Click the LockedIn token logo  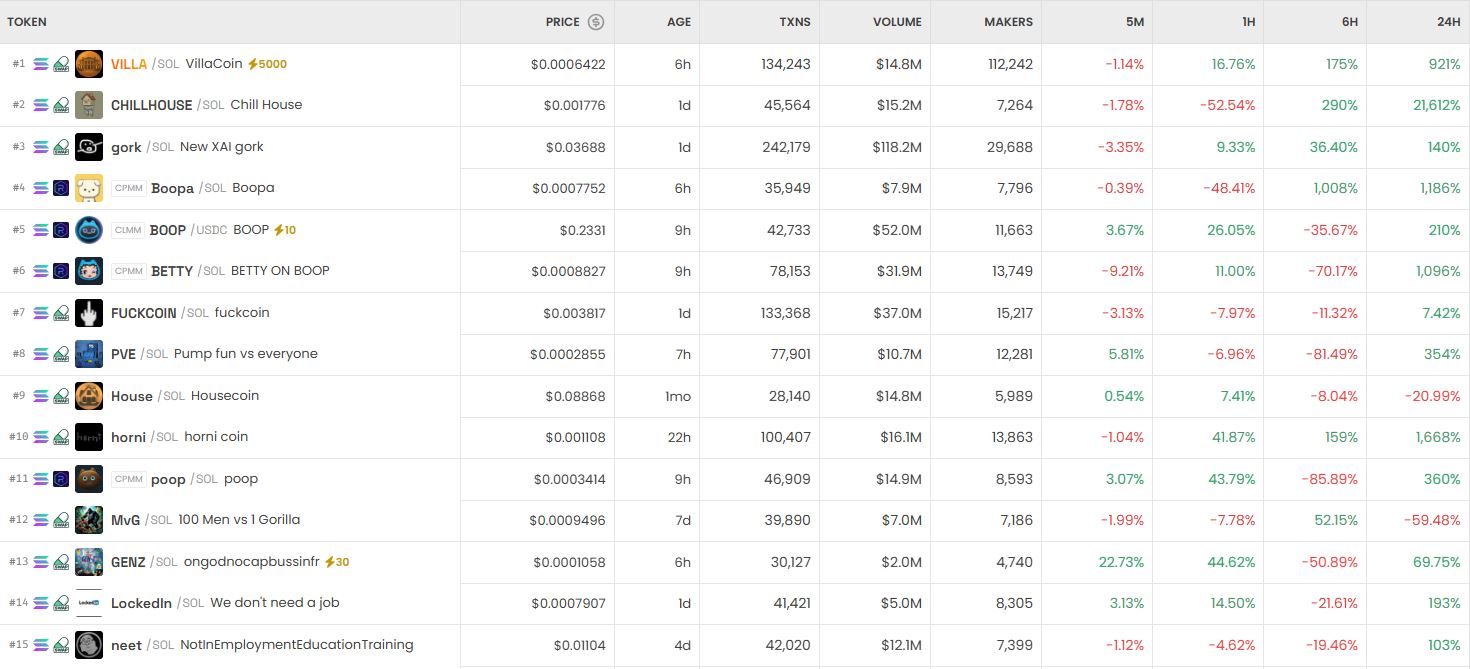click(x=89, y=603)
